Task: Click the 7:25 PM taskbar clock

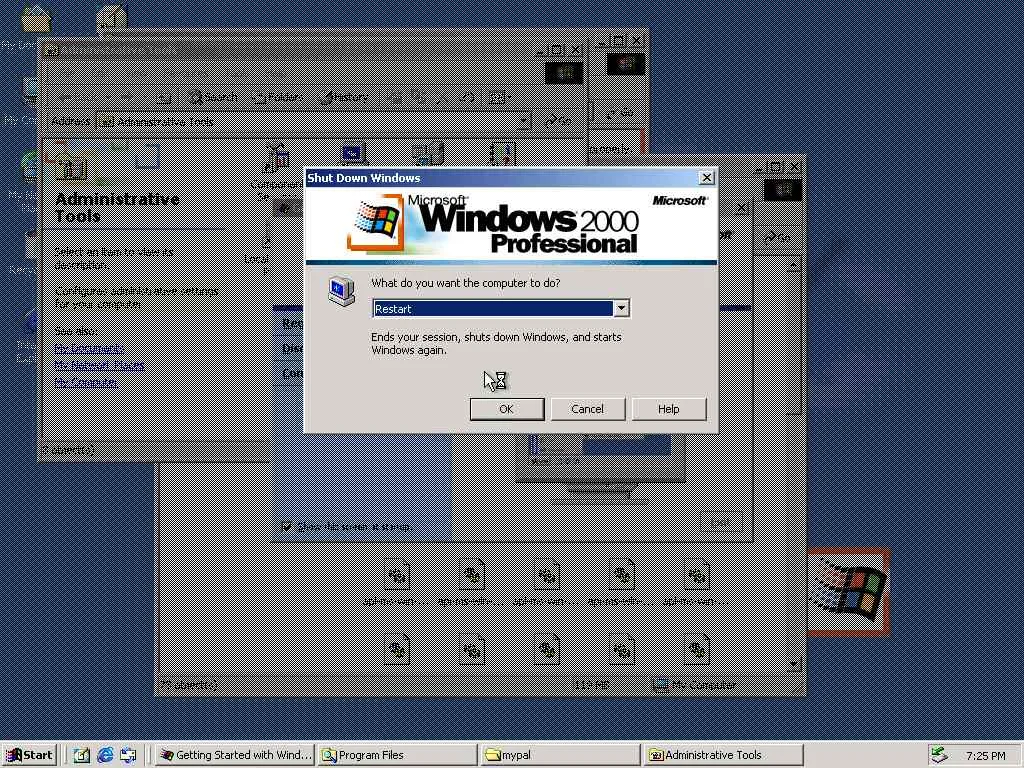Action: (986, 756)
